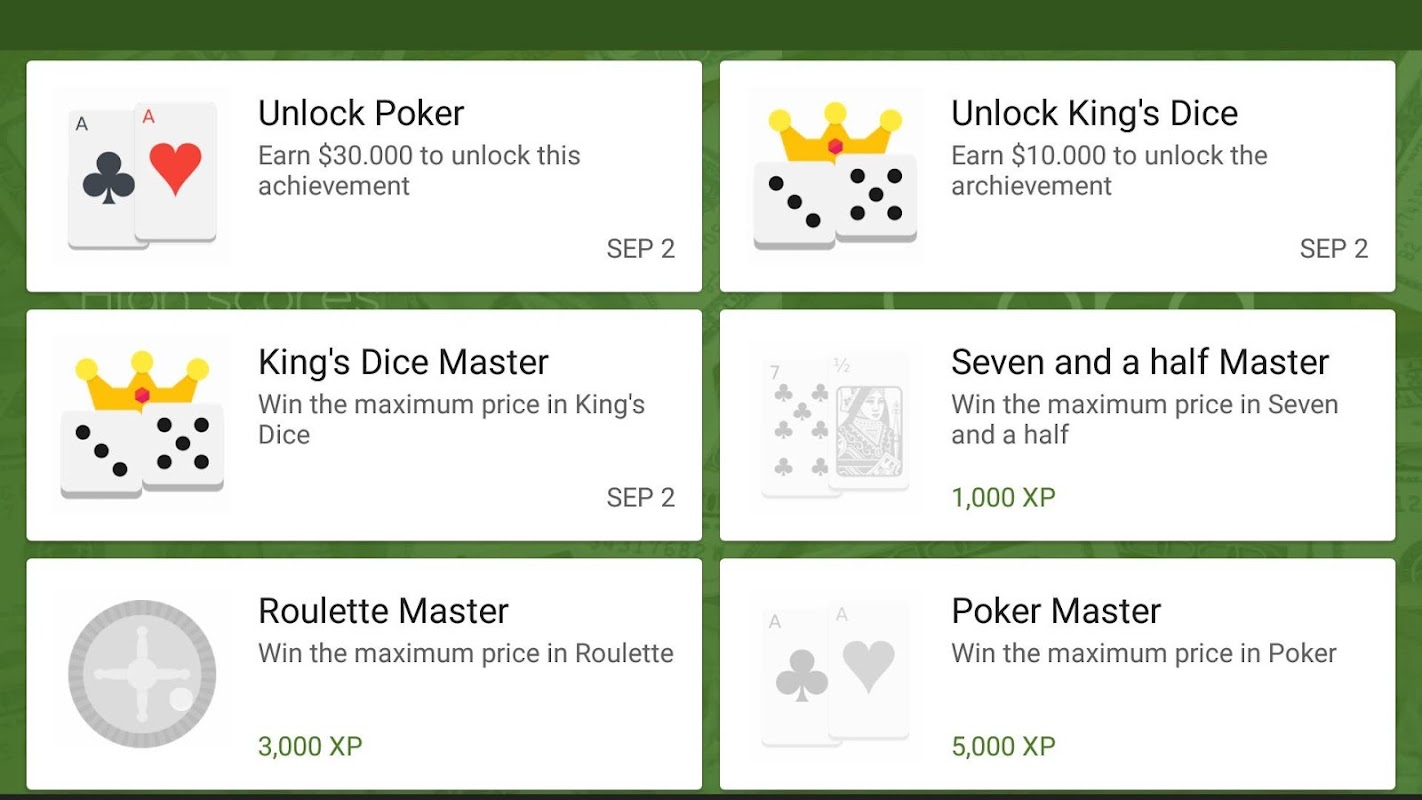The image size is (1422, 800).
Task: Click SEP 2 date on Unlock Poker card
Action: pos(640,249)
